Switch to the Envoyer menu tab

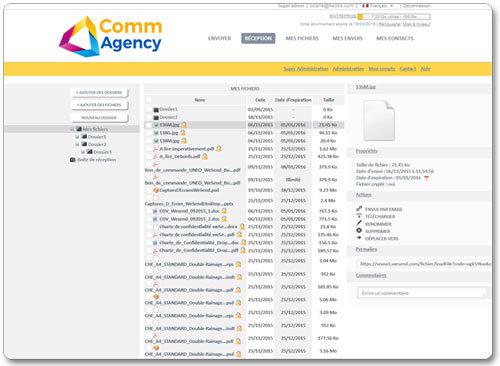219,38
